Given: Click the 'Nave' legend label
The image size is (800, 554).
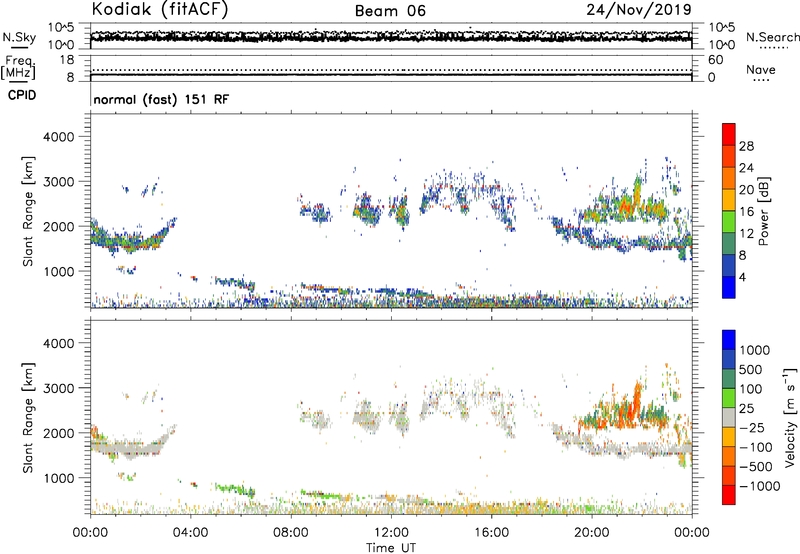Looking at the screenshot, I should pos(761,70).
